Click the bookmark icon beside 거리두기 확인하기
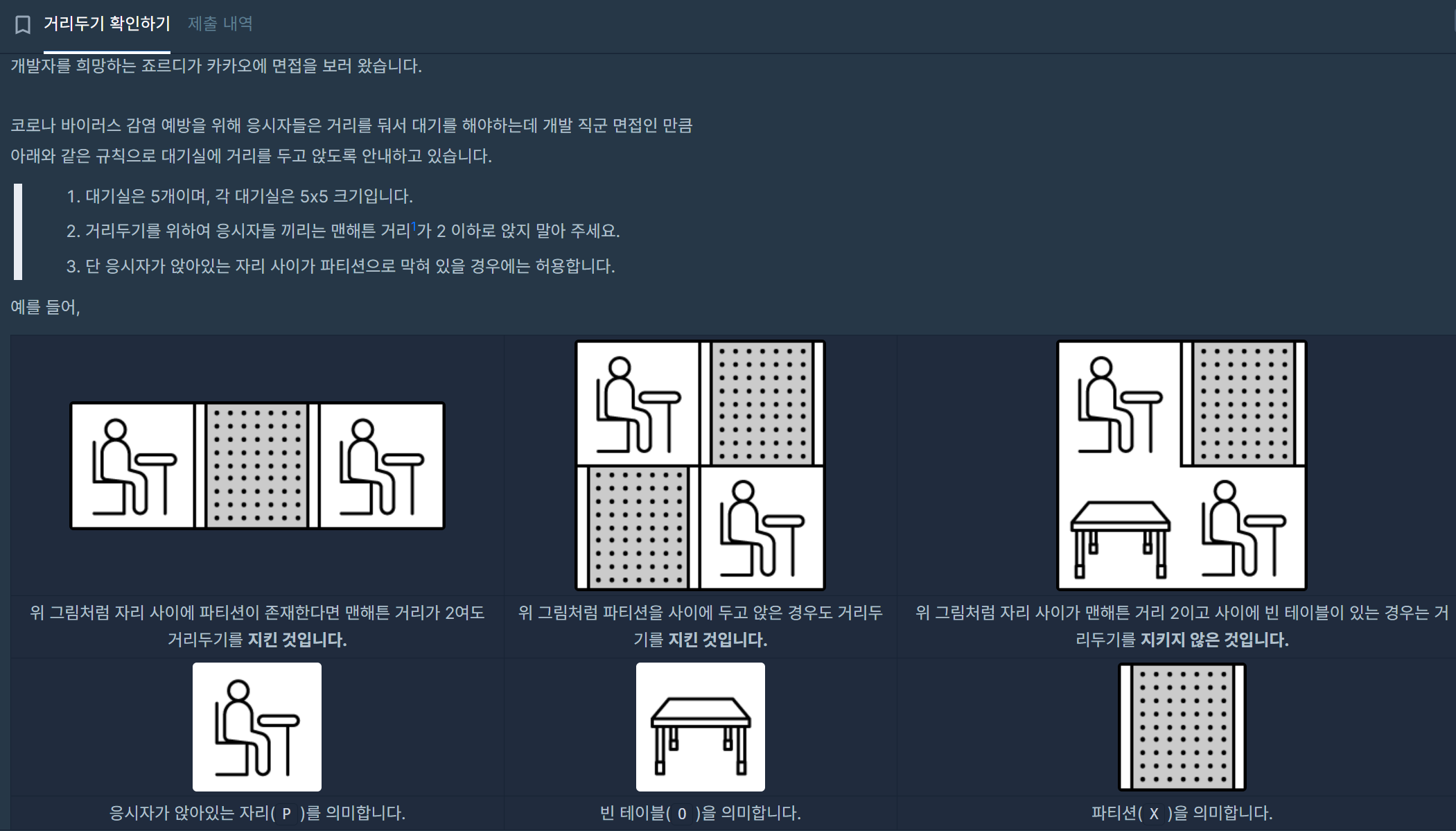Screen dimensions: 1456x831 coord(23,25)
